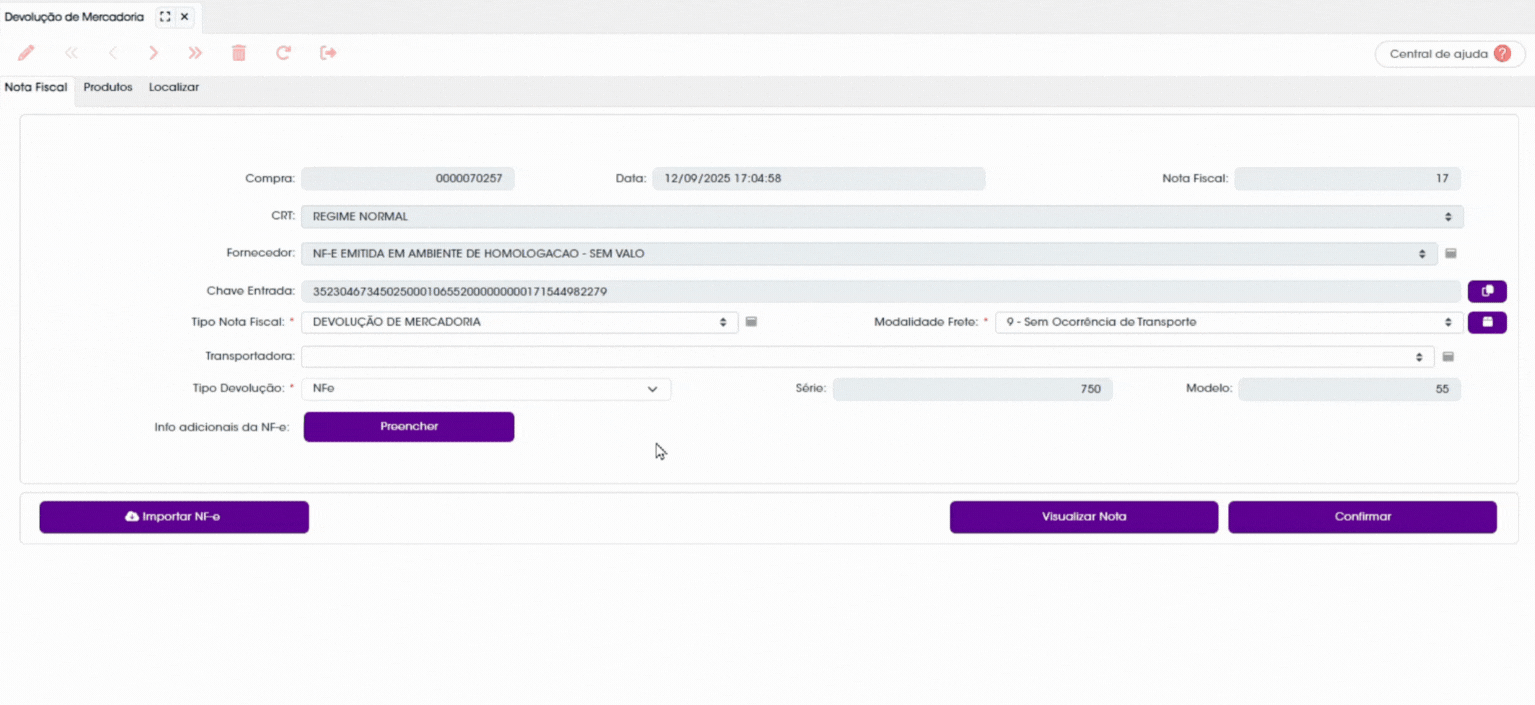Copy the Chave Entrada with purple button

click(1487, 291)
